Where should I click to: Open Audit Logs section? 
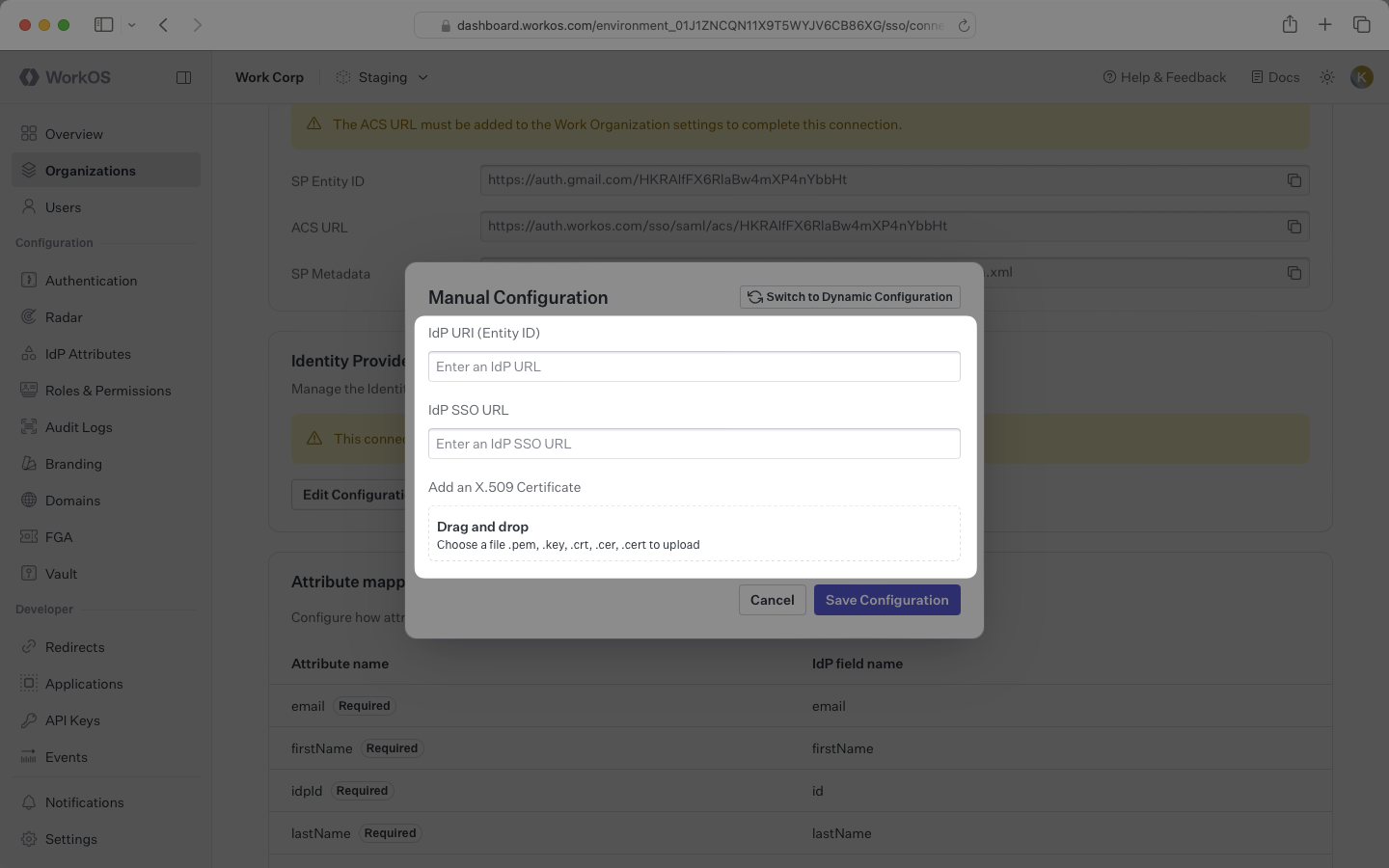point(78,427)
